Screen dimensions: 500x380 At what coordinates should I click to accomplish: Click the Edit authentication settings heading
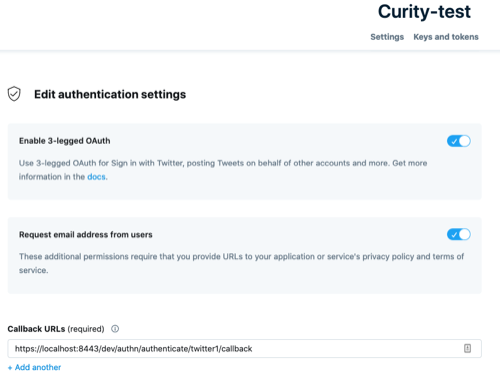[110, 94]
